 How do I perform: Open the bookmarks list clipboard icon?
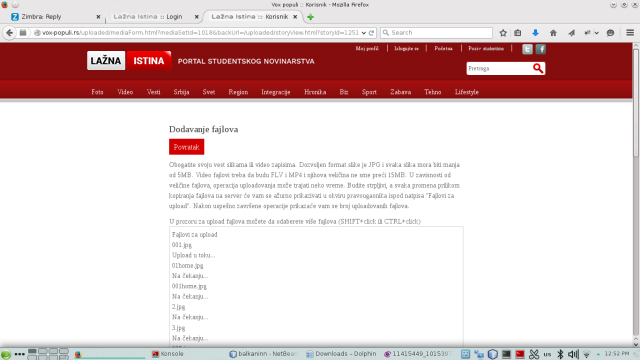tap(518, 33)
